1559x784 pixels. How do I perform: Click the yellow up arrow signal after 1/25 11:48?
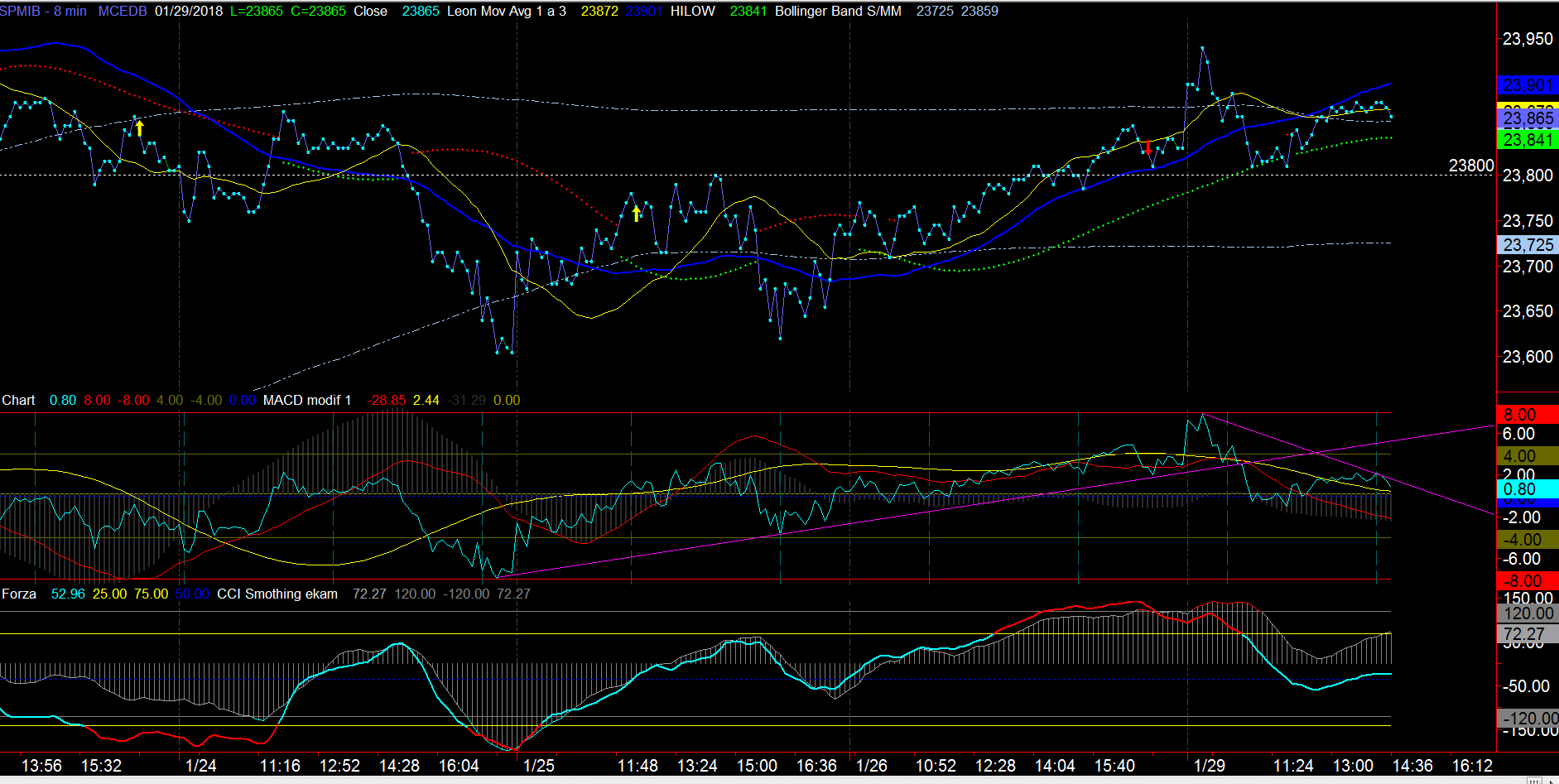(x=636, y=214)
